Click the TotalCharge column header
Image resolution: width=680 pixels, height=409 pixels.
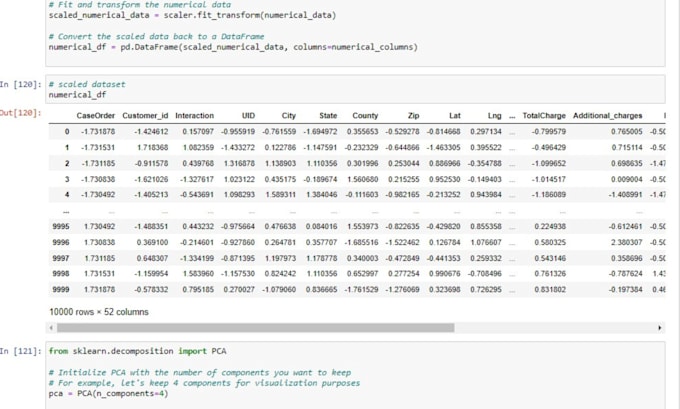(x=544, y=116)
